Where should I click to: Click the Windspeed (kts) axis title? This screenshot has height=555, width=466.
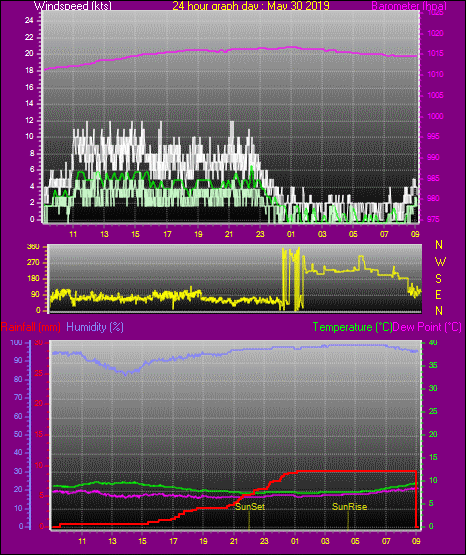(73, 5)
